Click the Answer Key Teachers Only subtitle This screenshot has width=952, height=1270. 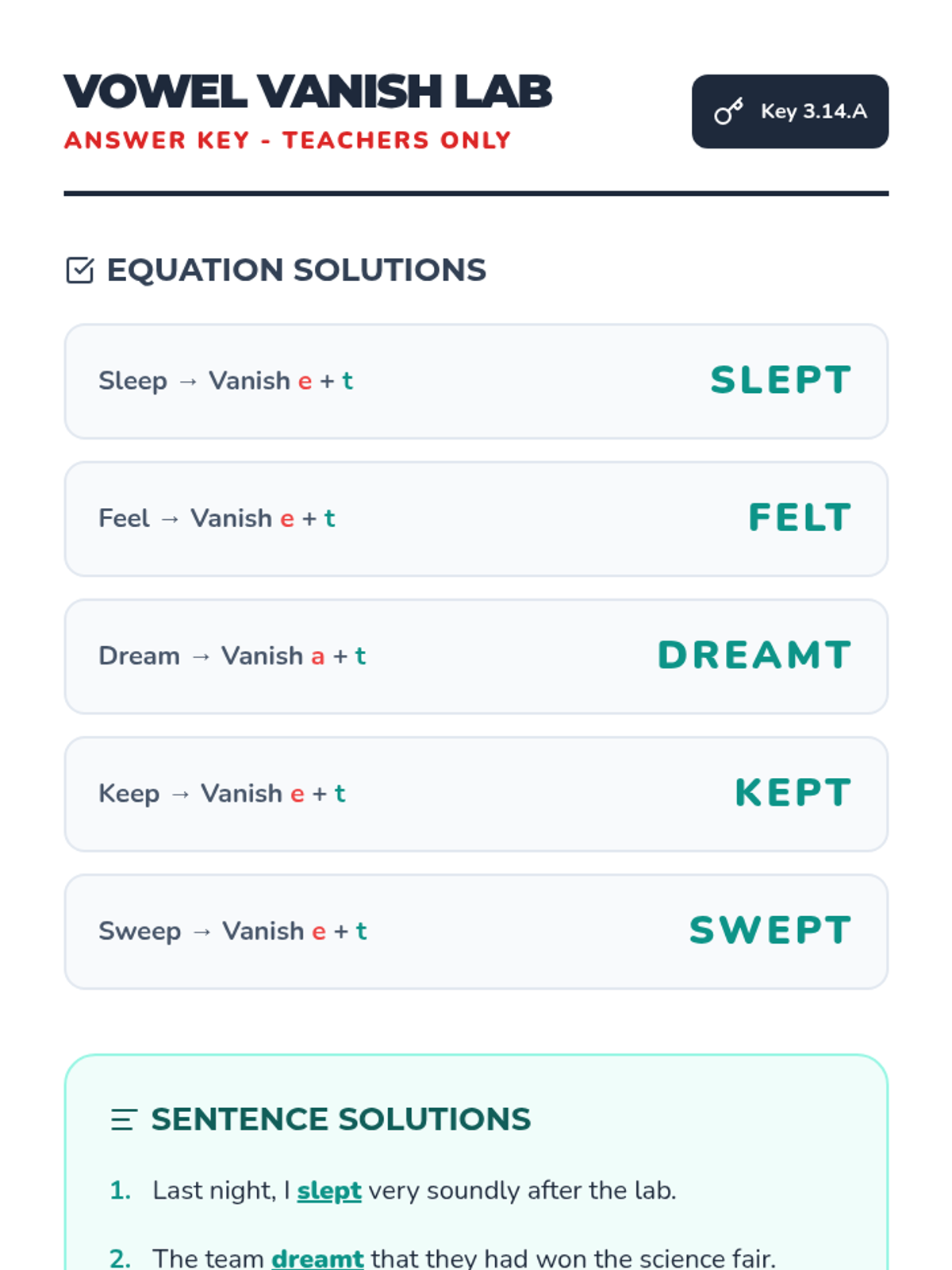(x=287, y=140)
